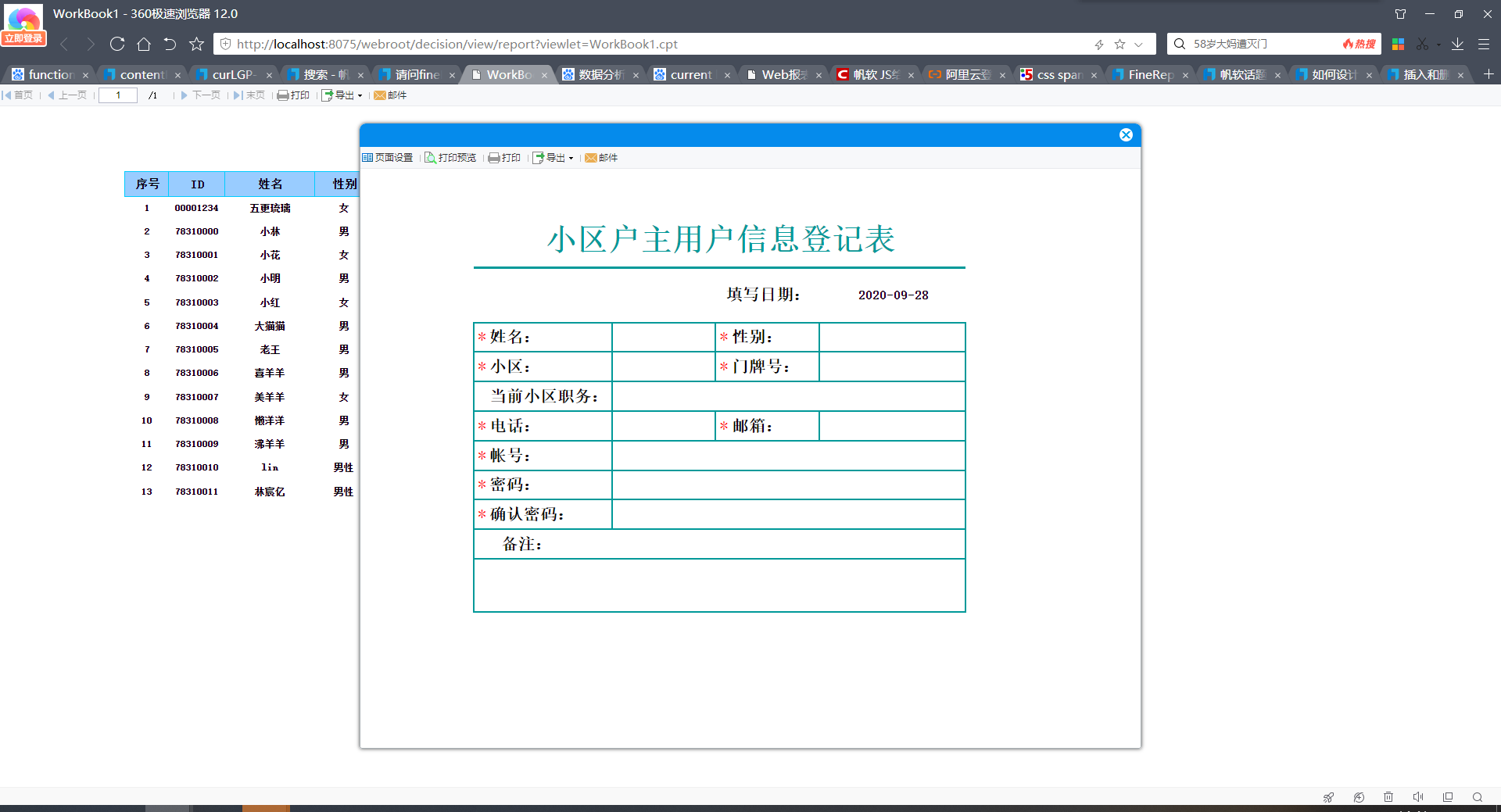Open 页面设置 page setup in the dialog

click(x=388, y=158)
